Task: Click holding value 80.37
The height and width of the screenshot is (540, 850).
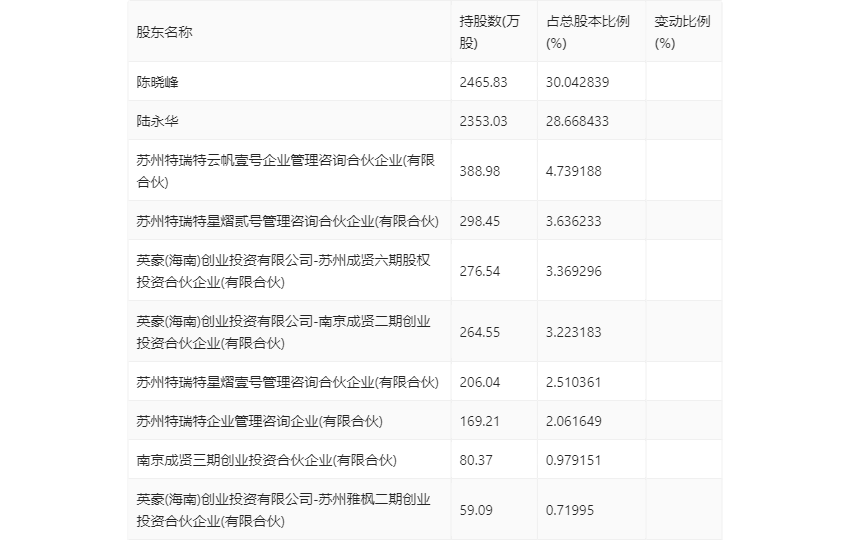Action: (x=476, y=460)
